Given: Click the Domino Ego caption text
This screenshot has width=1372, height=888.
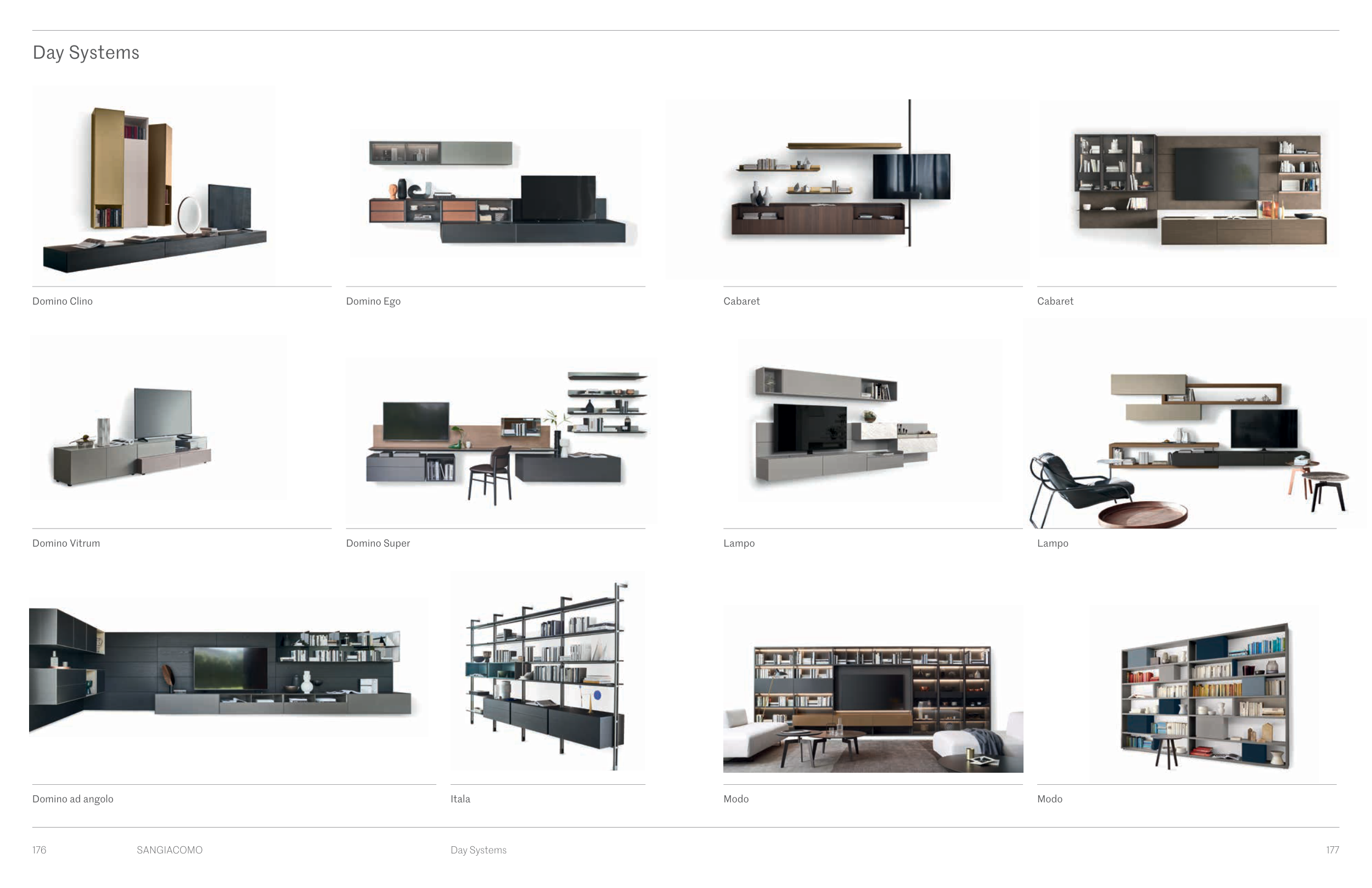Looking at the screenshot, I should [x=373, y=301].
